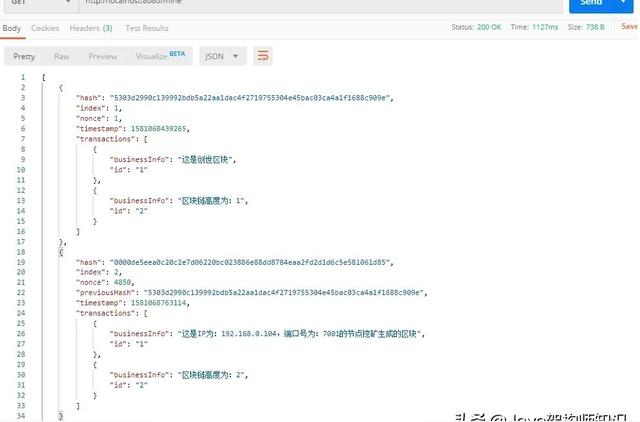The height and width of the screenshot is (422, 640).
Task: Select the Raw view mode
Action: (x=62, y=56)
